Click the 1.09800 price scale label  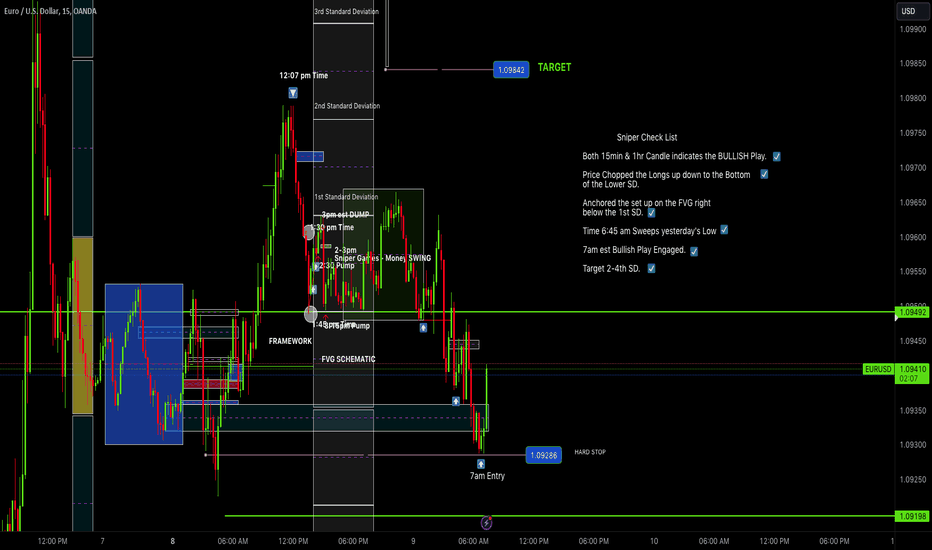tap(912, 98)
